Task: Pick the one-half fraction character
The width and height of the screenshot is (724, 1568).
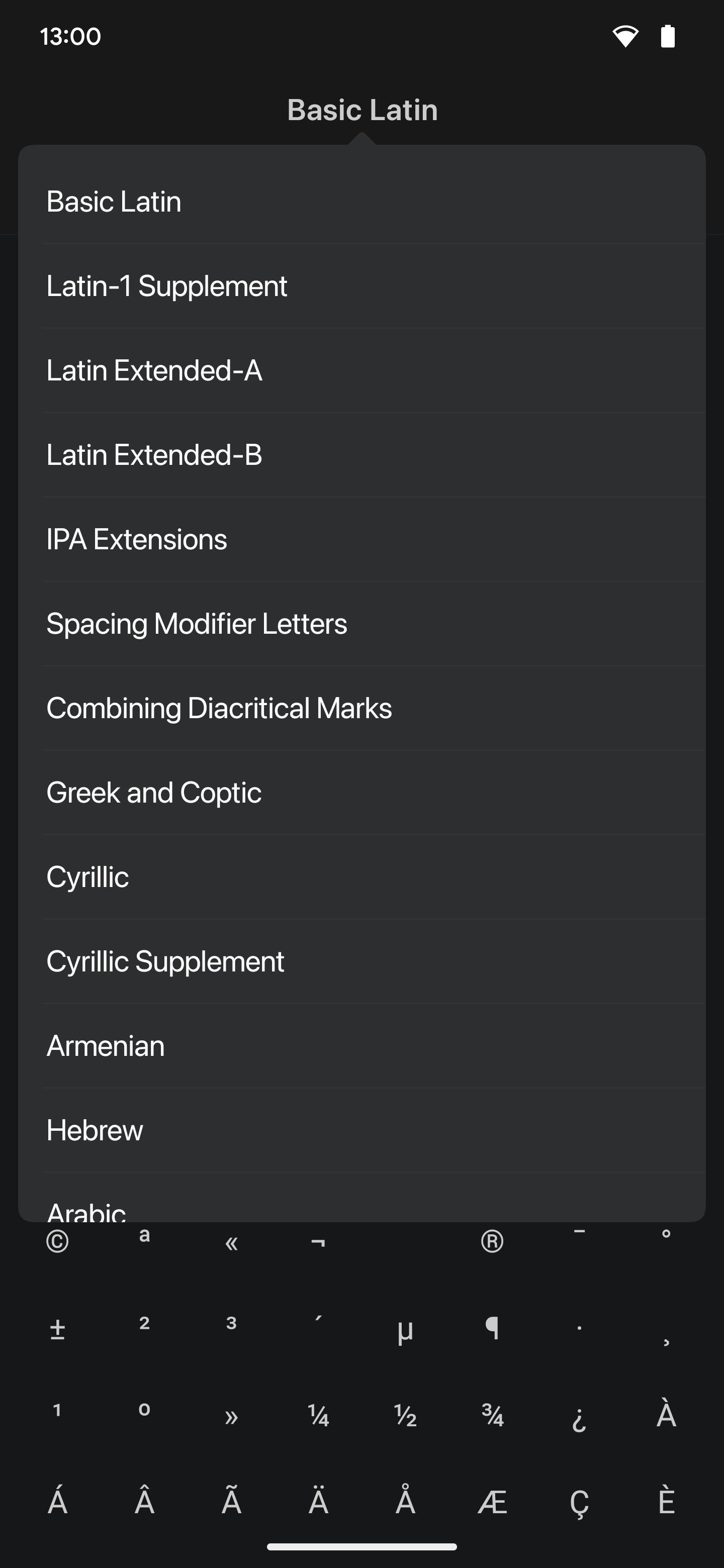Action: point(406,1415)
